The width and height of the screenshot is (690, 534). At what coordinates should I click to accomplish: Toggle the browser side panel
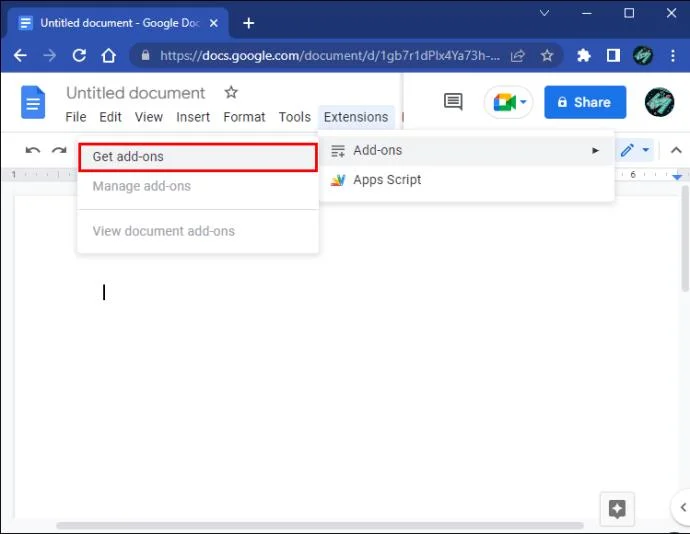point(613,56)
